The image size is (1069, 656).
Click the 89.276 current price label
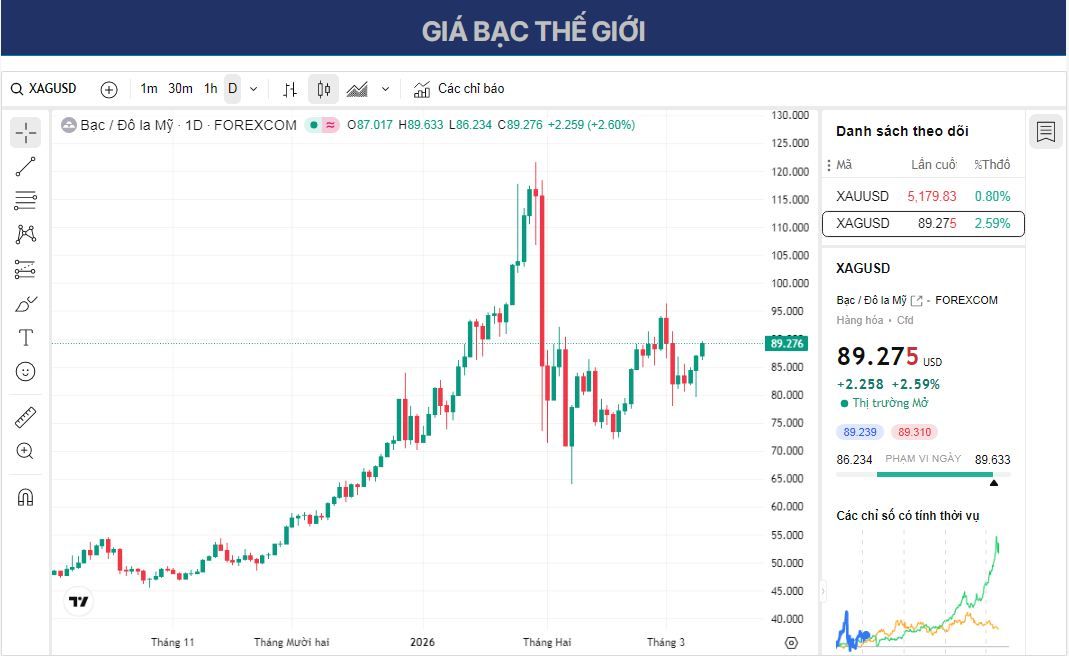click(787, 343)
